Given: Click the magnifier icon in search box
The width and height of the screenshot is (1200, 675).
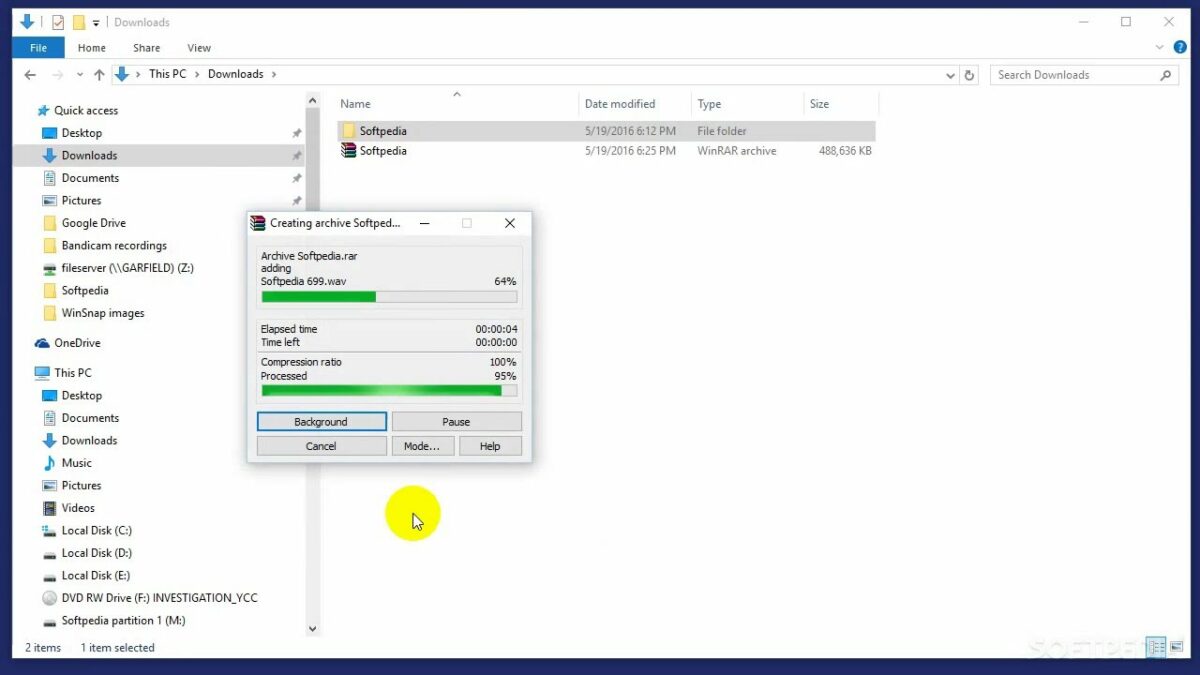Looking at the screenshot, I should [x=1166, y=75].
